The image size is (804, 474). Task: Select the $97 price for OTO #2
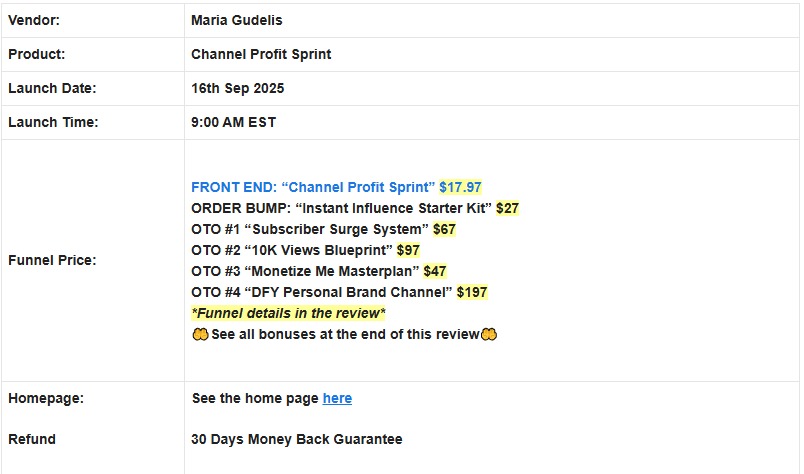coord(408,250)
